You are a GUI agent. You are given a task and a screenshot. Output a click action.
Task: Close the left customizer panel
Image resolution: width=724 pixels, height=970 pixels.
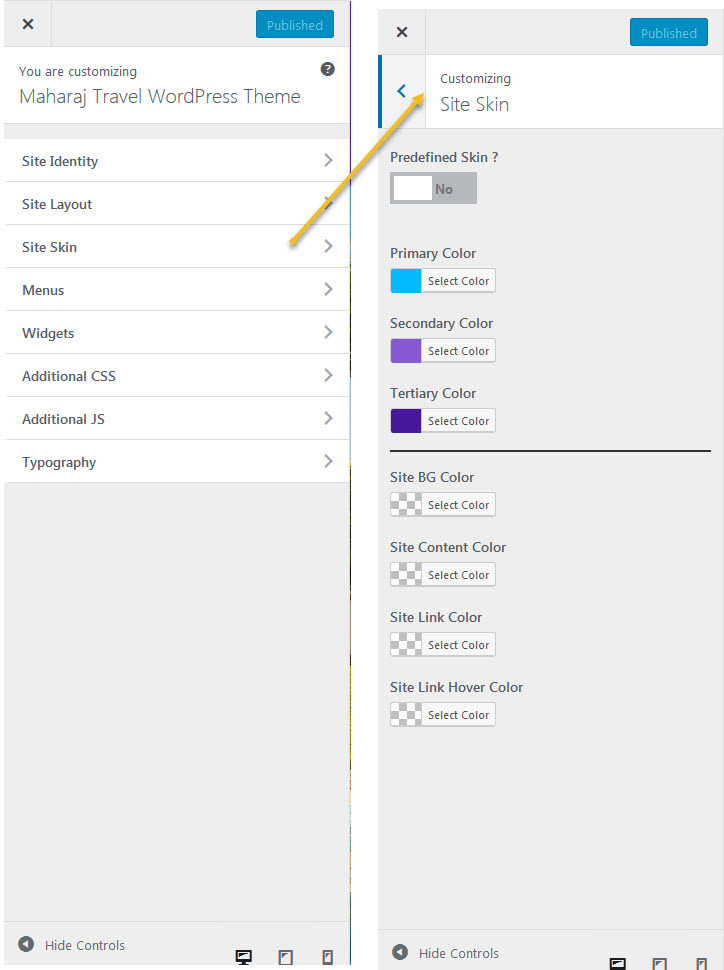(28, 25)
